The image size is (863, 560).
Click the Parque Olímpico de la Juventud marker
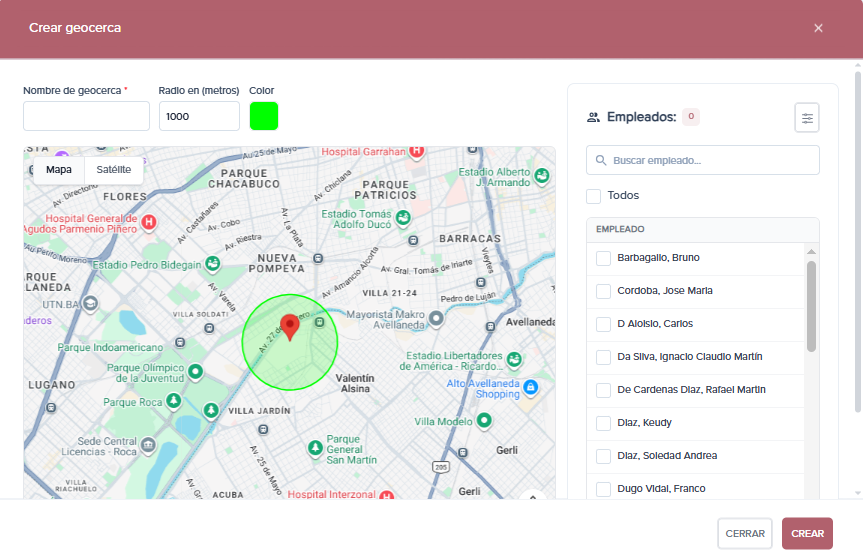point(195,372)
